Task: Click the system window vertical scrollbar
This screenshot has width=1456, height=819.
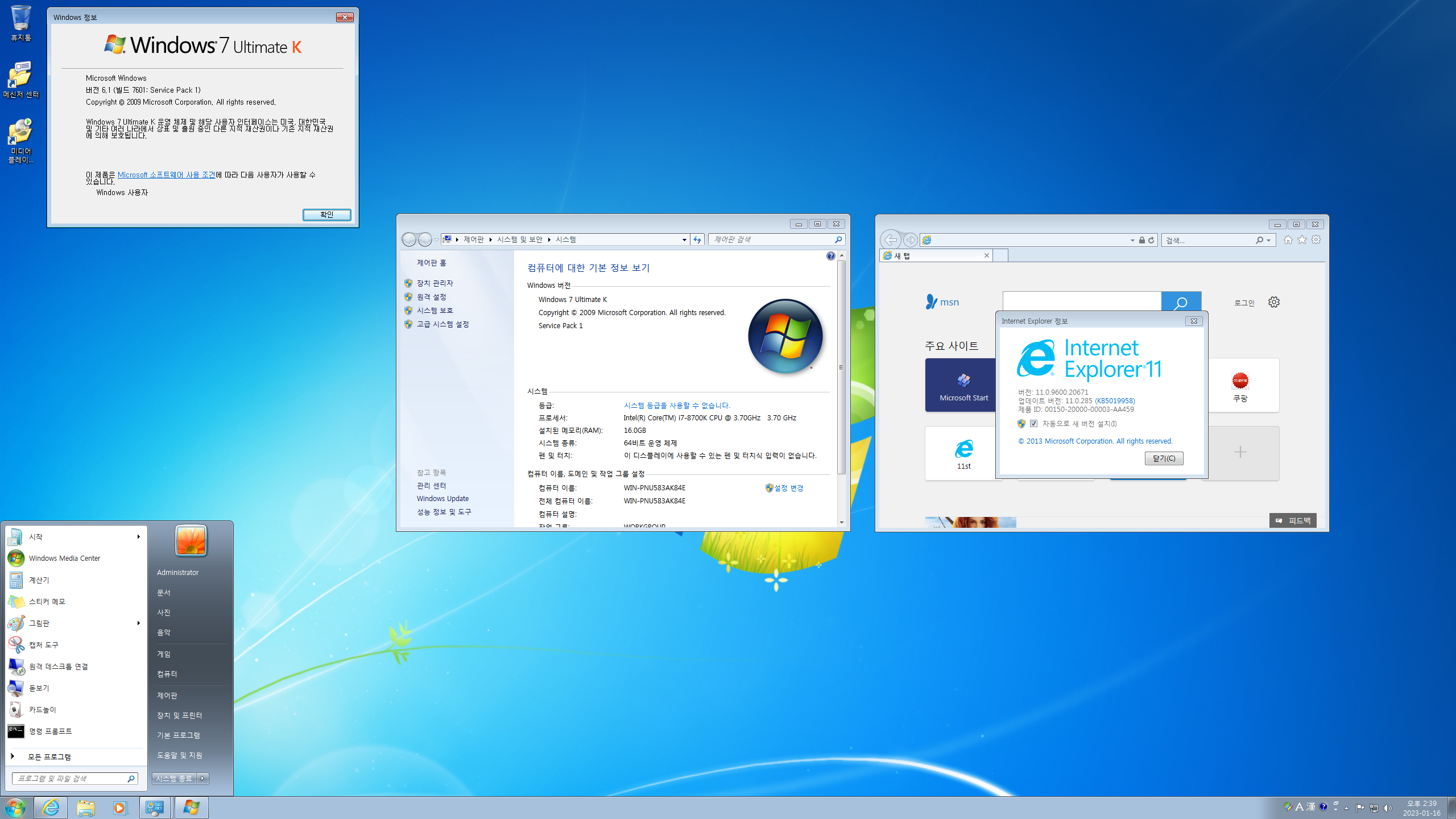Action: (x=841, y=367)
